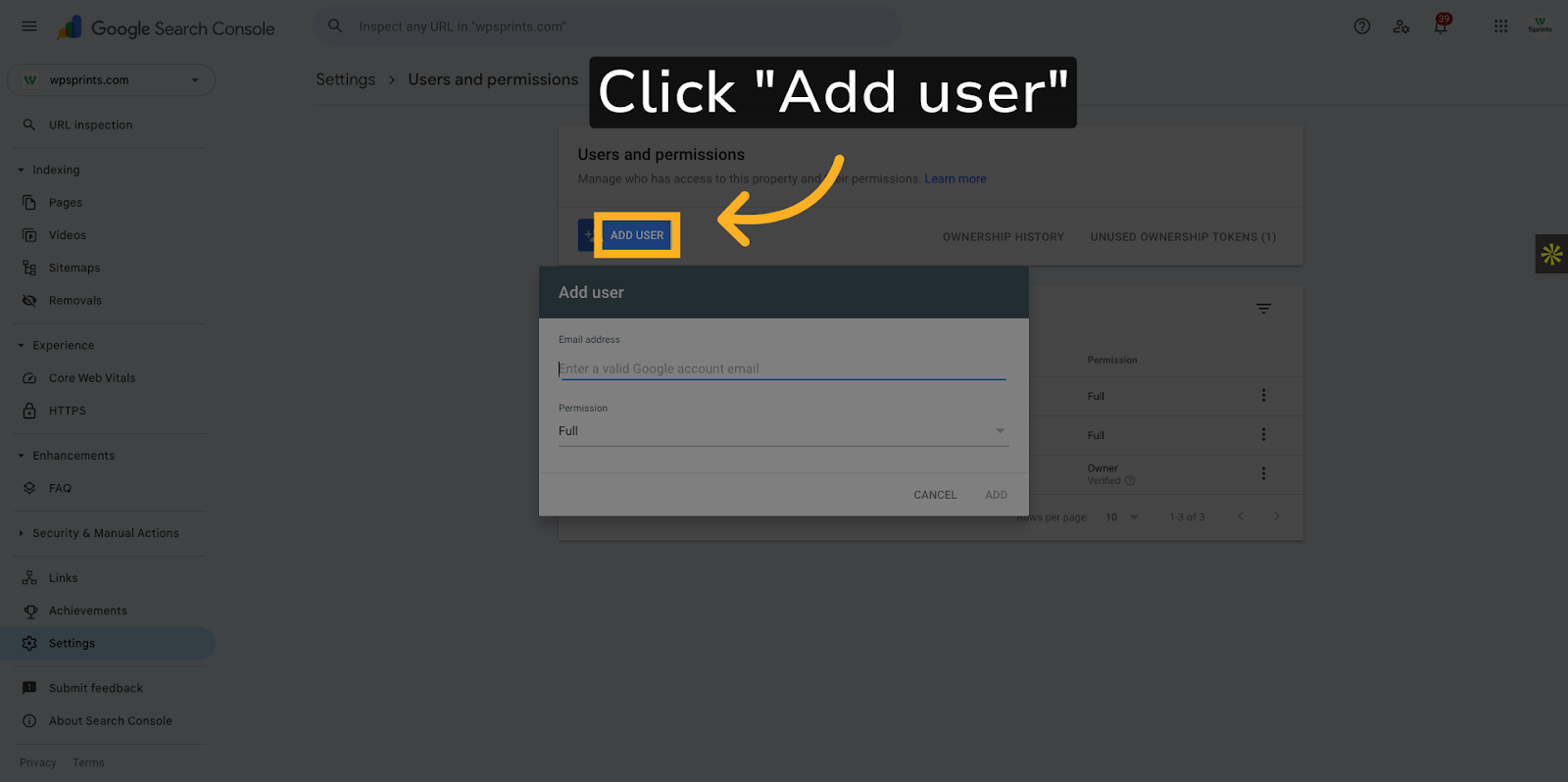Click the Cancel button in dialog
This screenshot has width=1568, height=782.
[x=935, y=495]
